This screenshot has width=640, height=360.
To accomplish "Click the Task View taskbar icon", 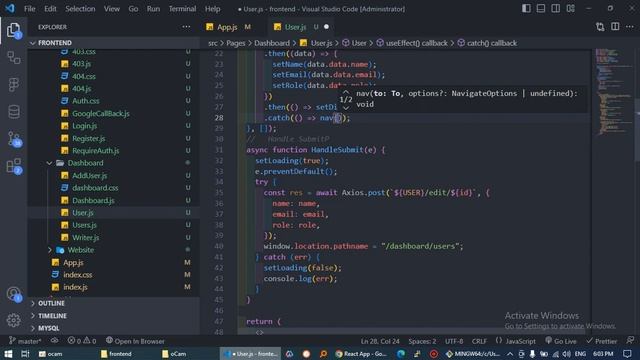I will tap(25, 353).
